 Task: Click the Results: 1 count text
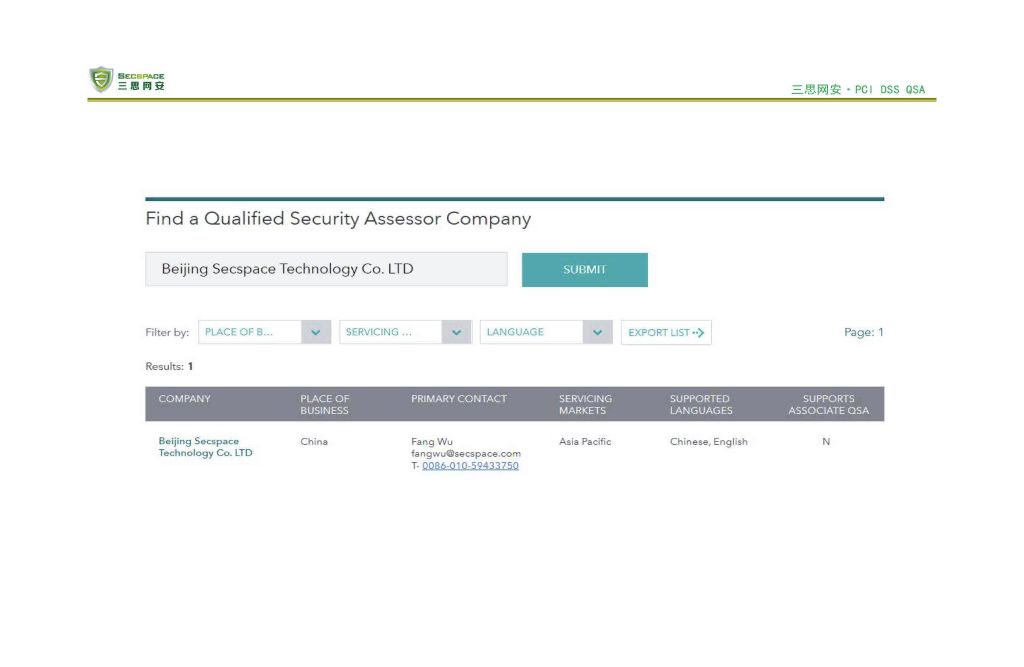point(169,366)
